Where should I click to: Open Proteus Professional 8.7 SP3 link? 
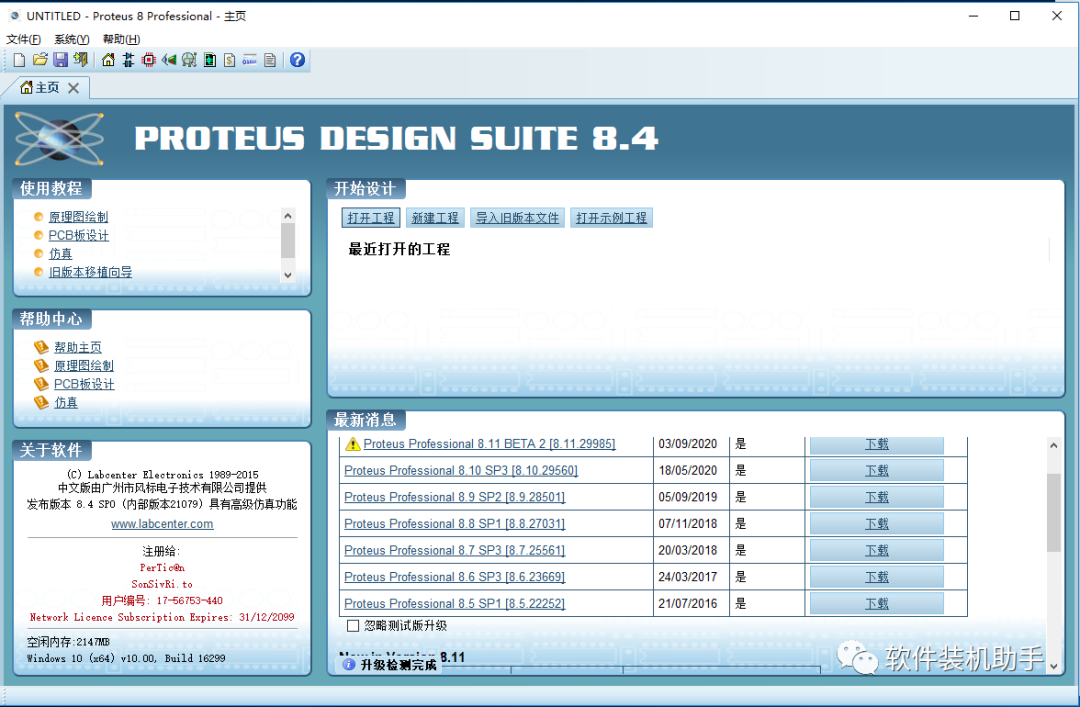click(x=455, y=551)
